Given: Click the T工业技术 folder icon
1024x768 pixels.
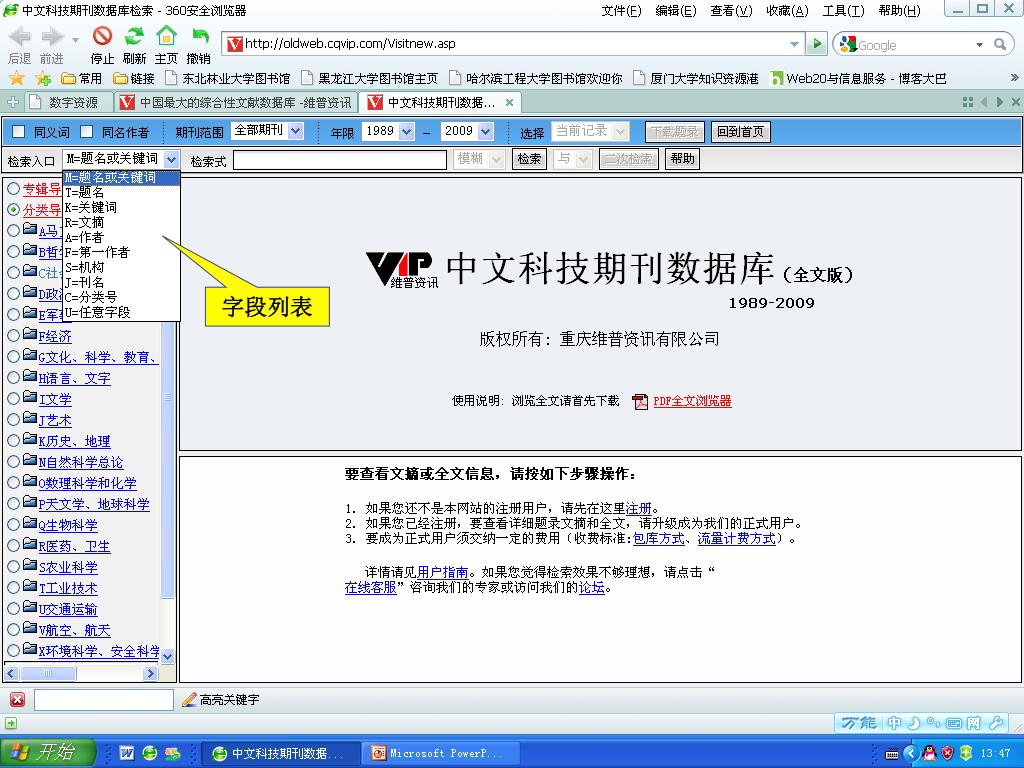Looking at the screenshot, I should 29,586.
